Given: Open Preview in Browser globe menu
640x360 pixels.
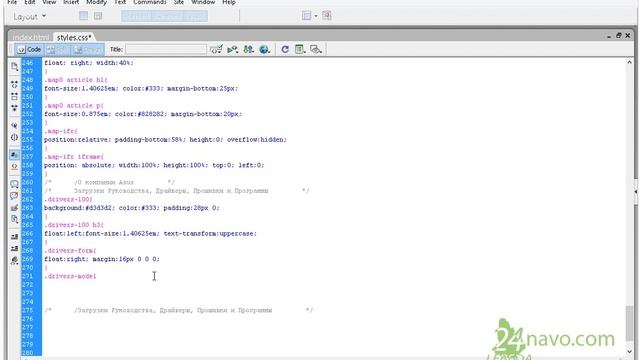Looking at the screenshot, I should click(264, 49).
